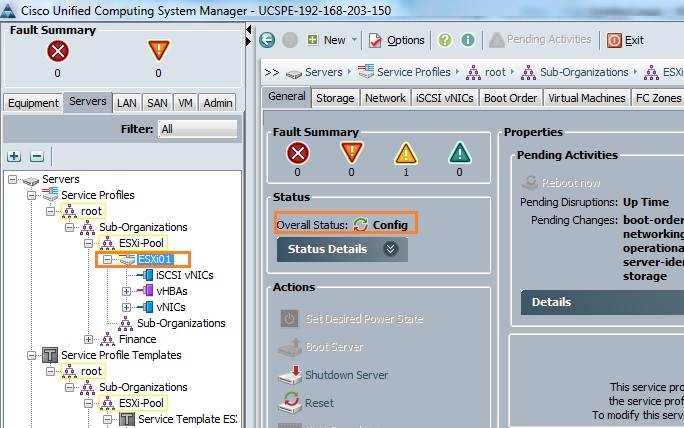This screenshot has height=428, width=684.
Task: Expand the Status Details section
Action: 342,249
